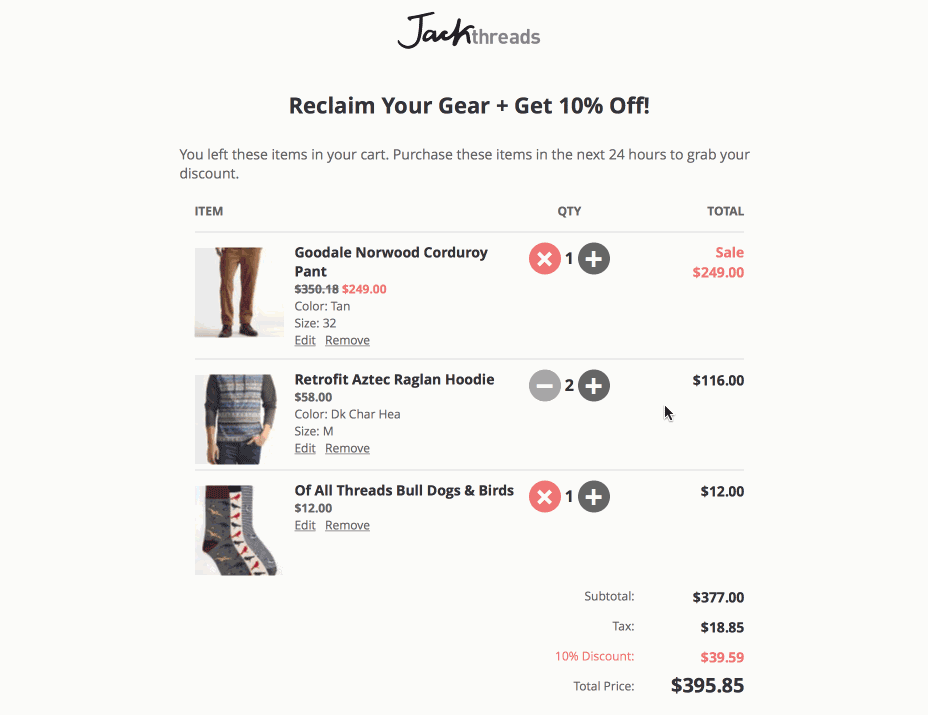Viewport: 928px width, 715px height.
Task: Click the Sale $249.00 total price
Action: [718, 262]
